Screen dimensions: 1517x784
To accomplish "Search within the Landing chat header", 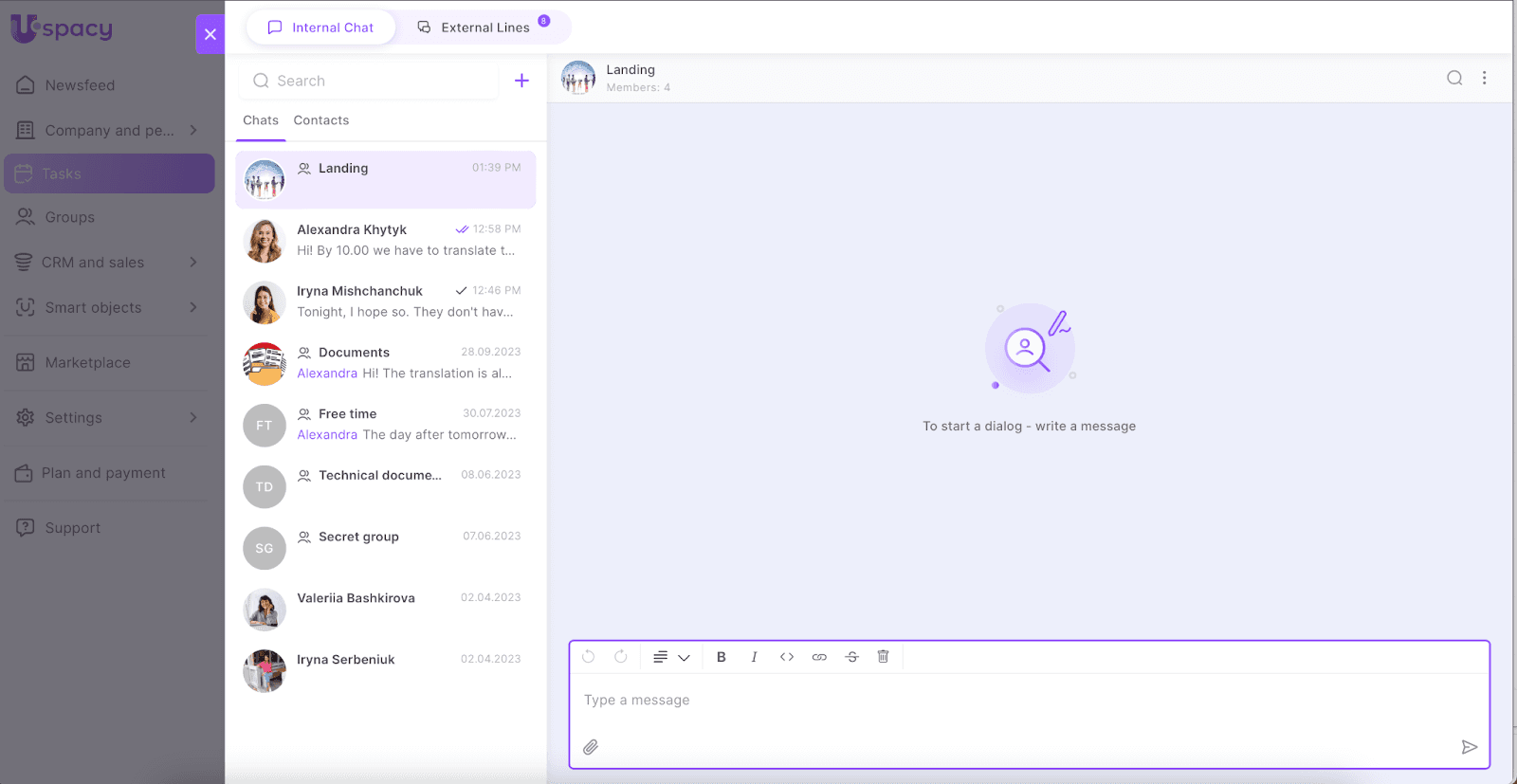I will point(1454,79).
